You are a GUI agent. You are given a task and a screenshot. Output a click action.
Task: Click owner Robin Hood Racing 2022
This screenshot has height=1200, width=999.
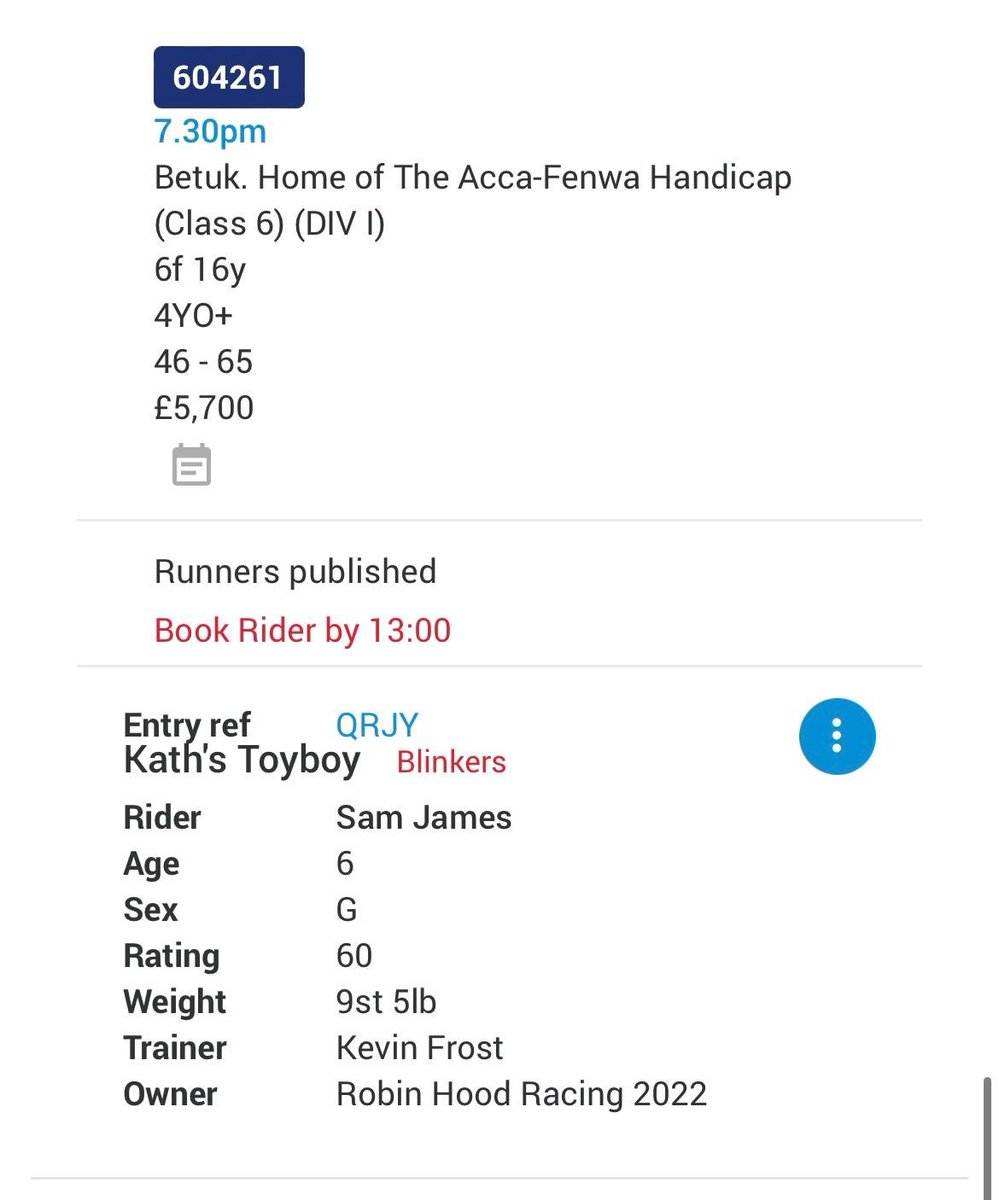pyautogui.click(x=521, y=1094)
